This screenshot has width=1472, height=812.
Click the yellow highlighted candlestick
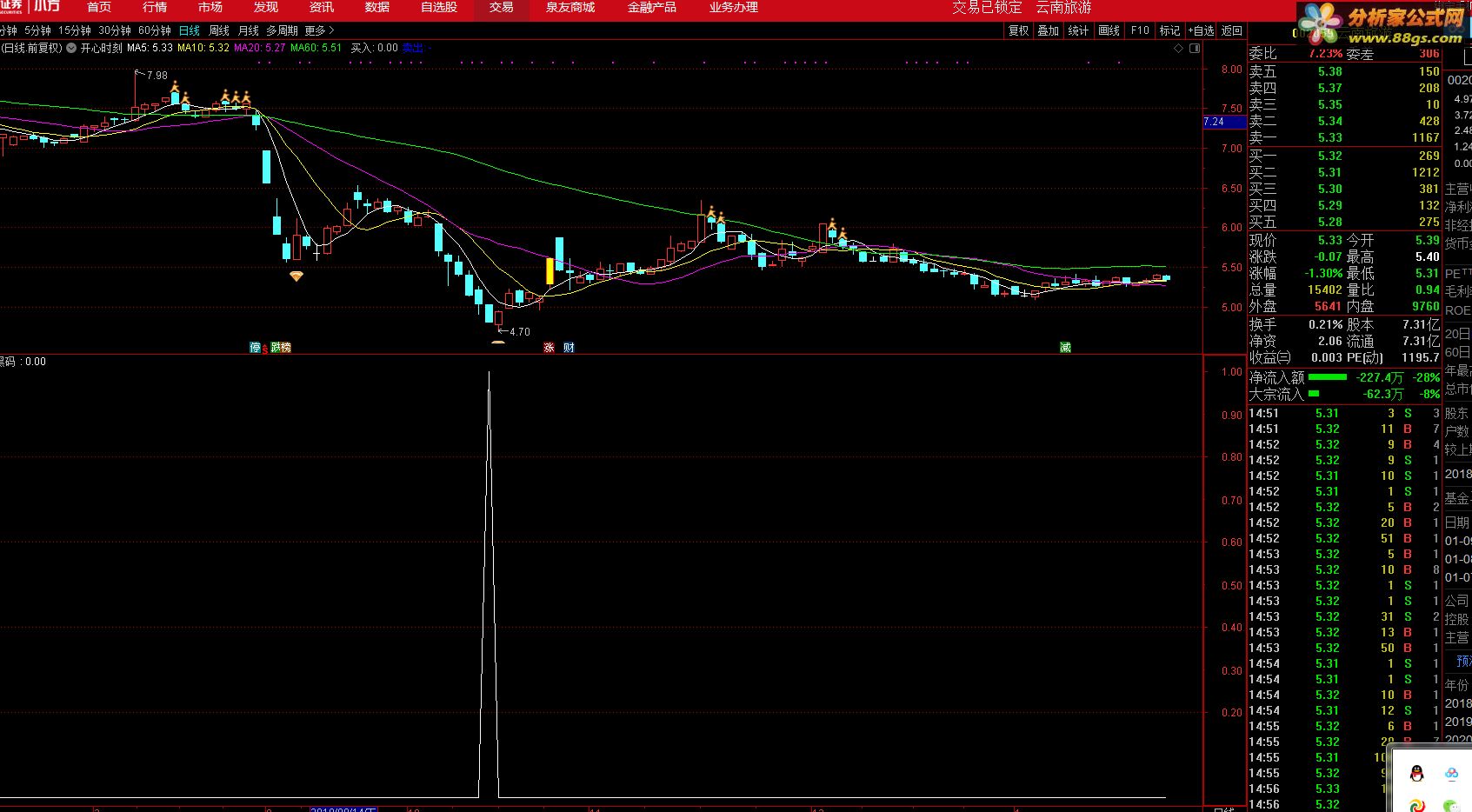tap(550, 270)
